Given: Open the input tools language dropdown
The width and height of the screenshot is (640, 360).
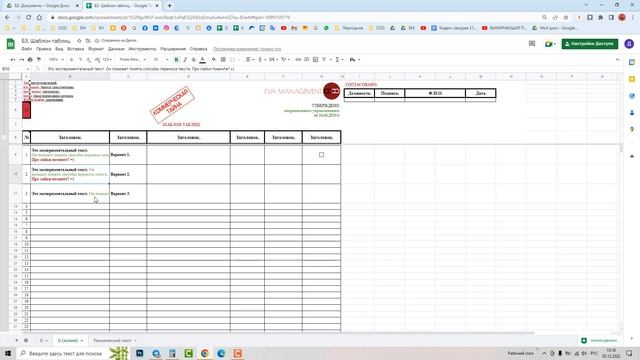Looking at the screenshot, I should click(x=354, y=60).
